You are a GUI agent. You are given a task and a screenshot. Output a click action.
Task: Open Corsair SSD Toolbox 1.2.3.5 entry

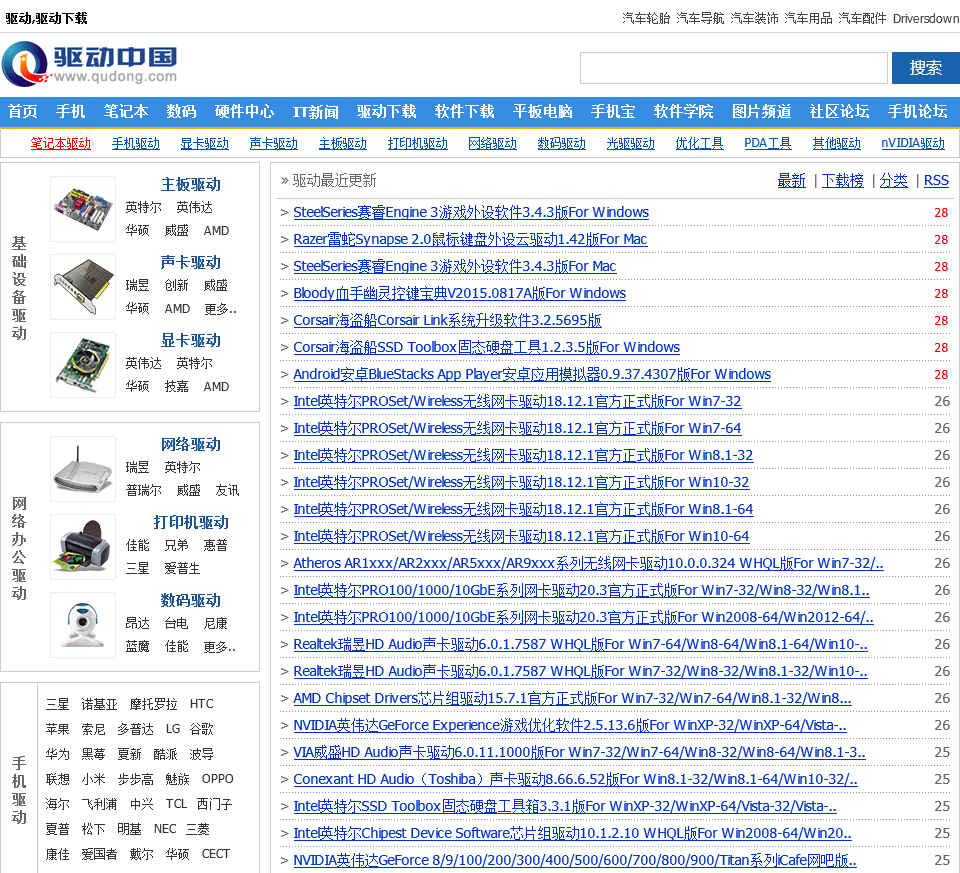coord(486,347)
